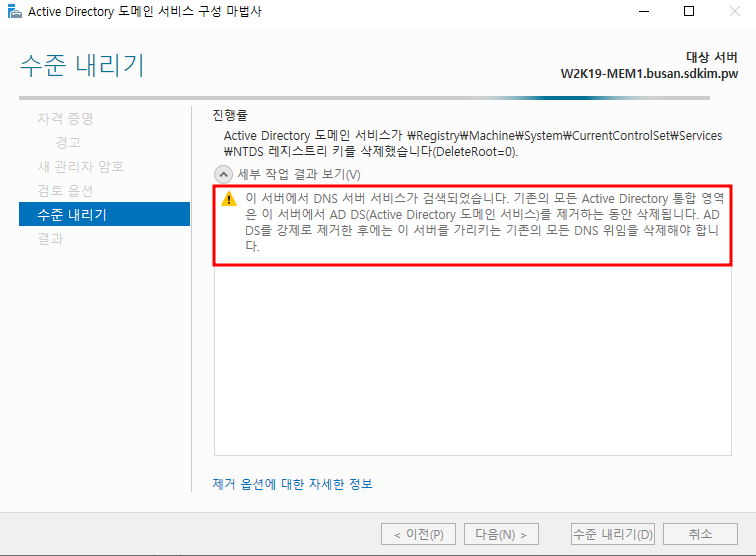Select 결과 step in sidebar
This screenshot has height=556, width=756.
click(51, 238)
